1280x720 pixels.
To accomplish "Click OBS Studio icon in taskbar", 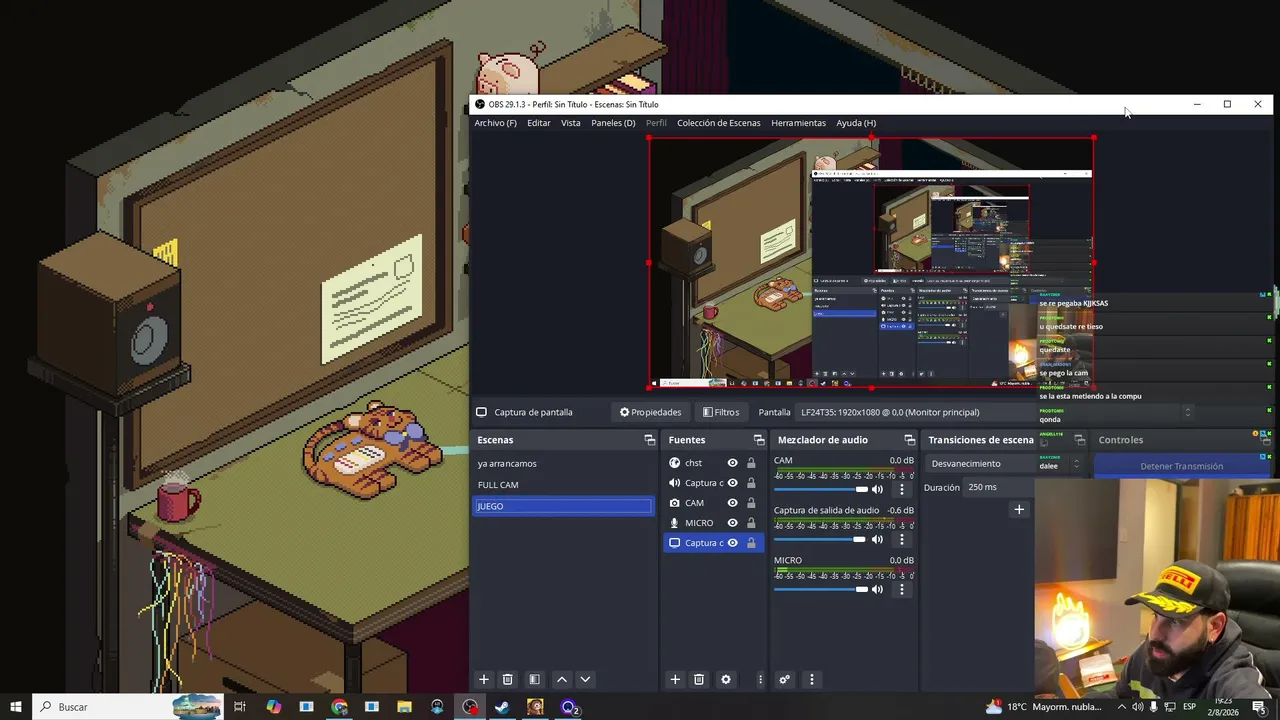I will [x=470, y=707].
